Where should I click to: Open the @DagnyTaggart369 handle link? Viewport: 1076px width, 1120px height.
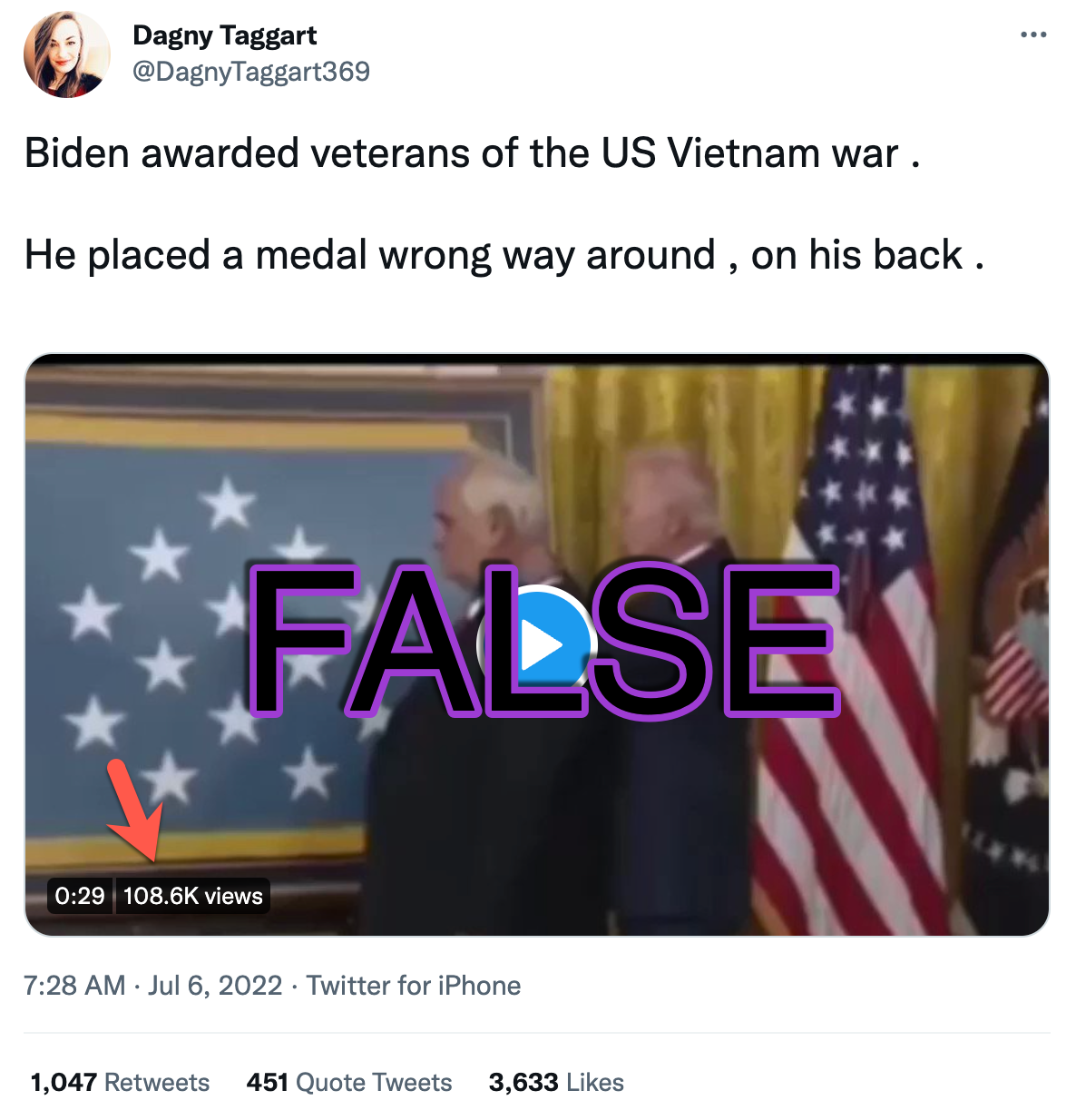point(251,72)
